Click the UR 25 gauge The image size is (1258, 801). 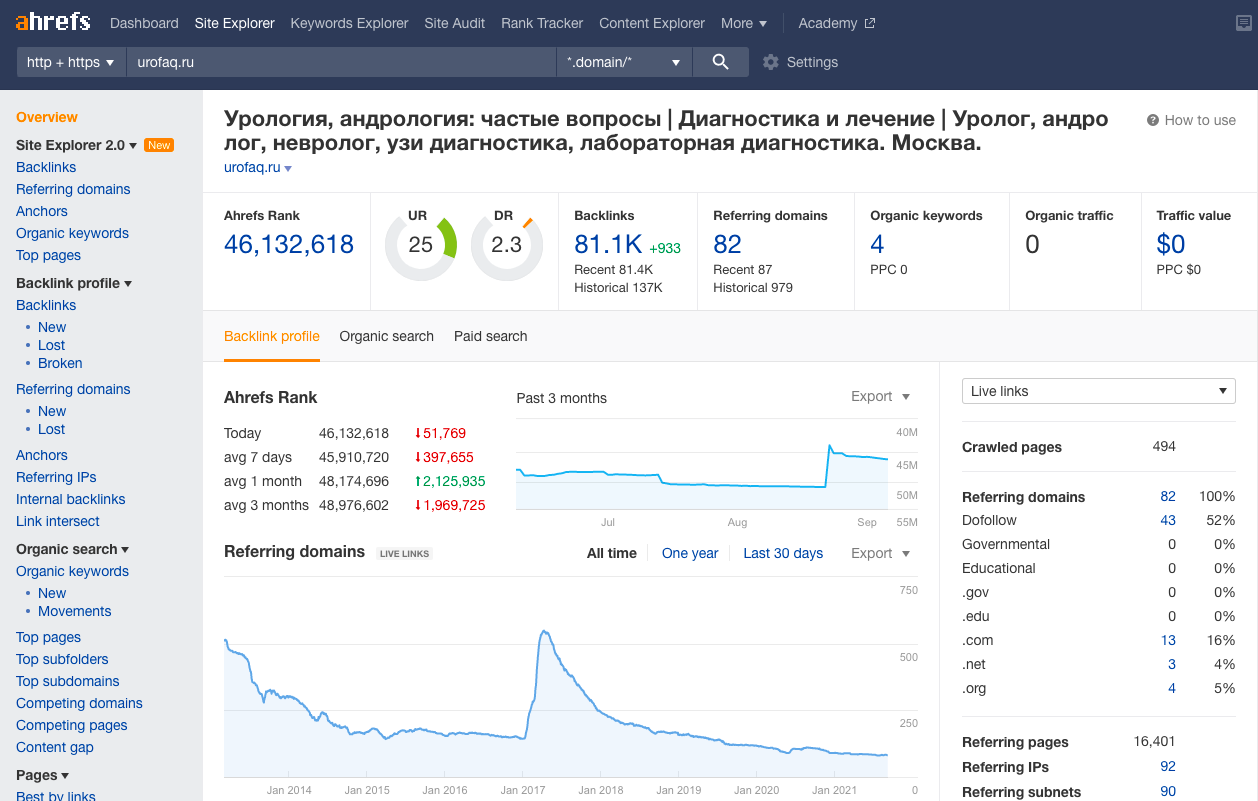(x=421, y=245)
